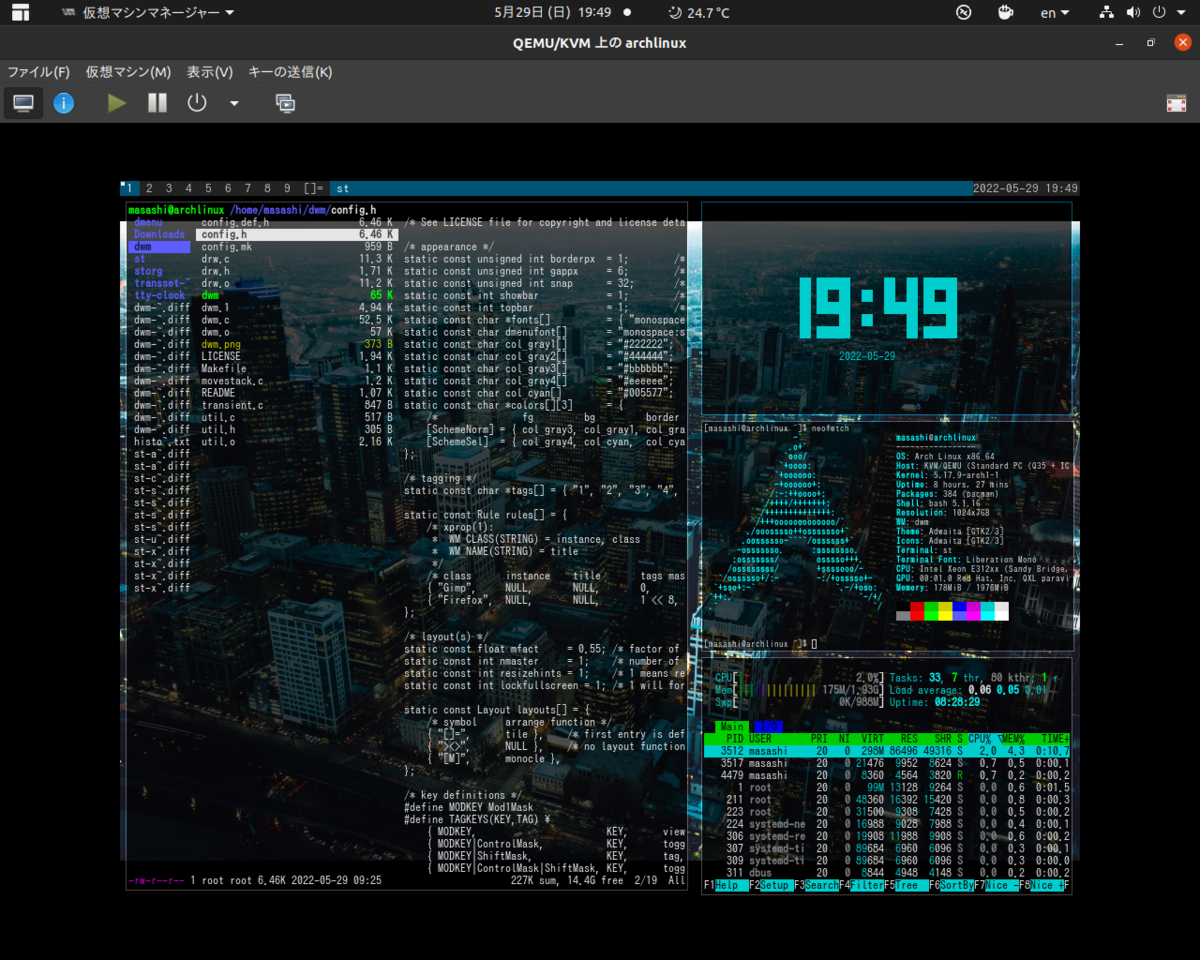The width and height of the screenshot is (1200, 960).
Task: Switch to dwm tag 9
Action: (287, 188)
